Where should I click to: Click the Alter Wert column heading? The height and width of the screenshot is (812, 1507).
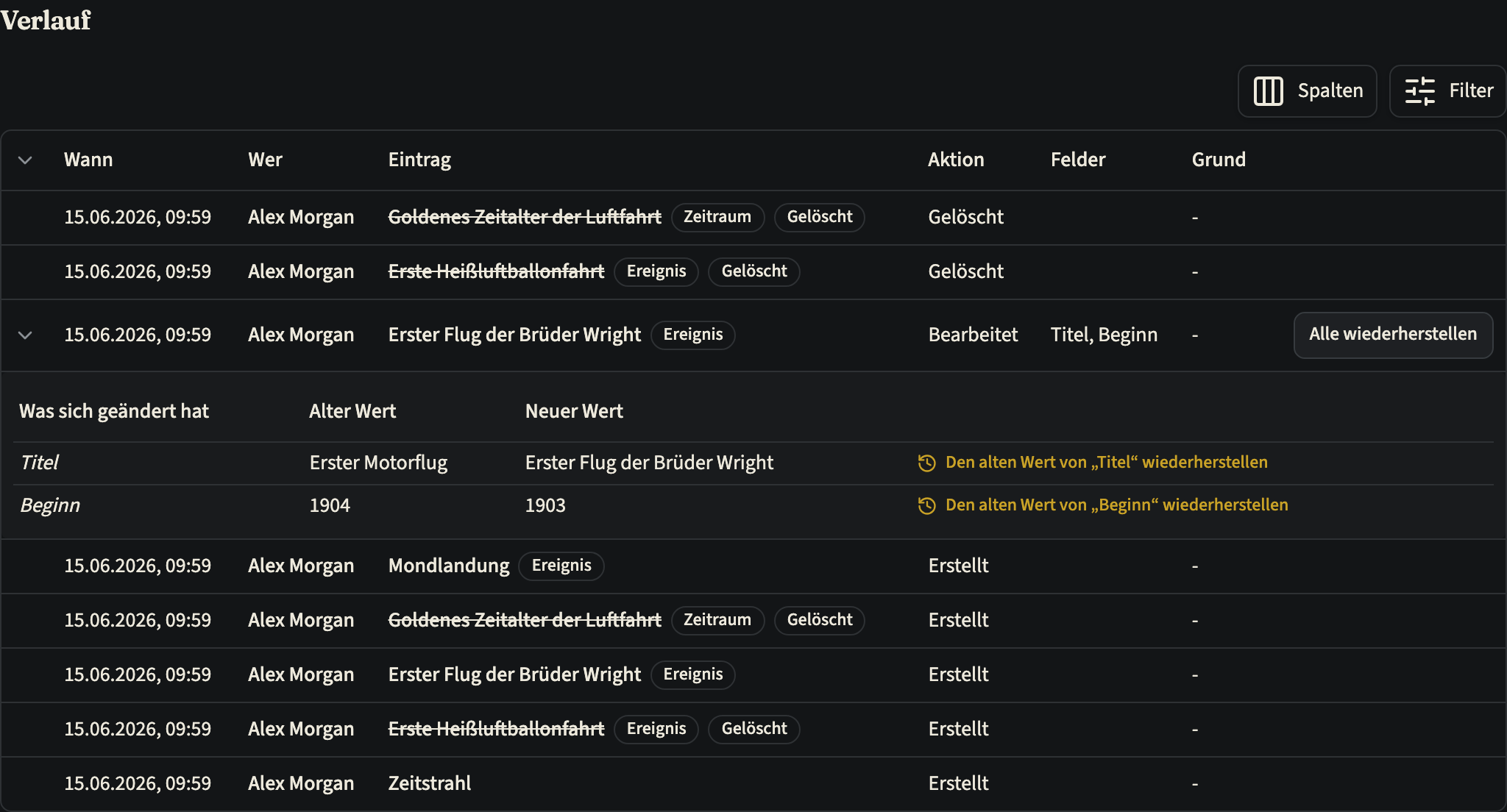[352, 411]
